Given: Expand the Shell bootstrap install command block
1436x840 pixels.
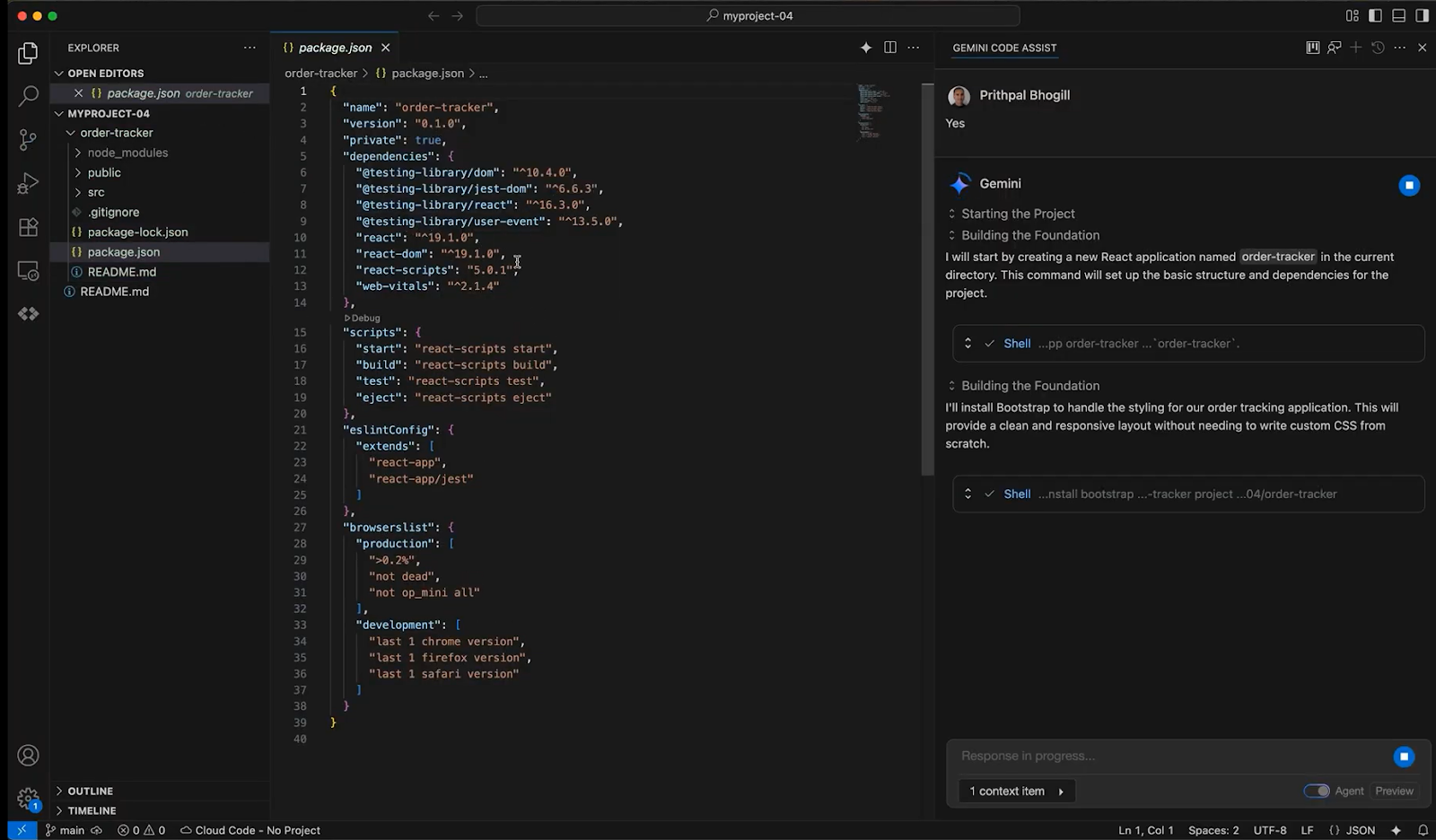Looking at the screenshot, I should coord(968,494).
